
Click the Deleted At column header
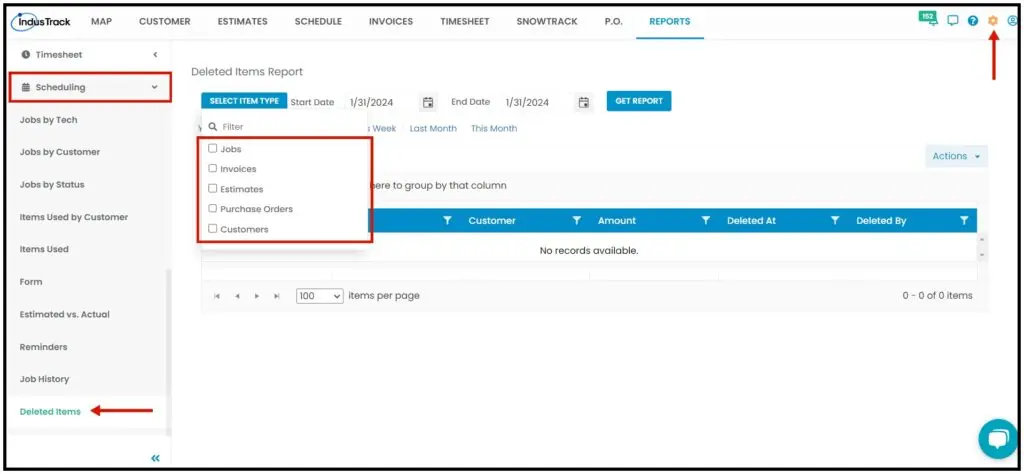tap(751, 221)
